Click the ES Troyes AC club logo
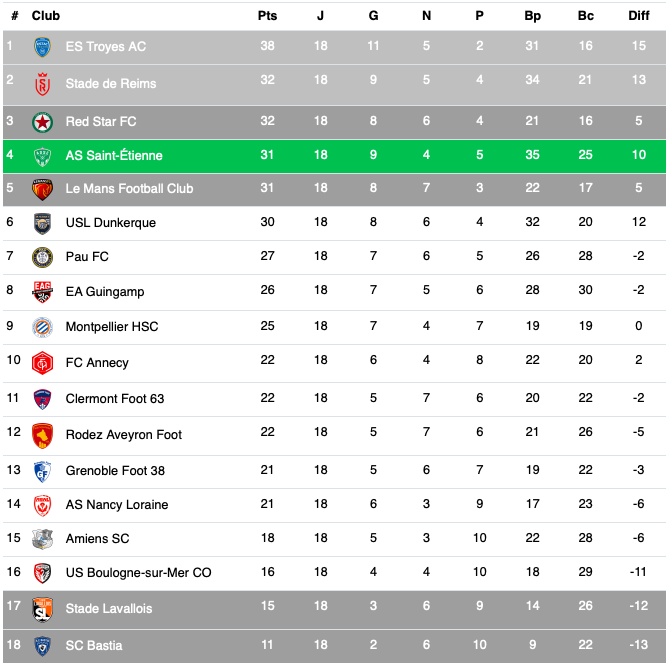The height and width of the screenshot is (663, 666). (42, 46)
